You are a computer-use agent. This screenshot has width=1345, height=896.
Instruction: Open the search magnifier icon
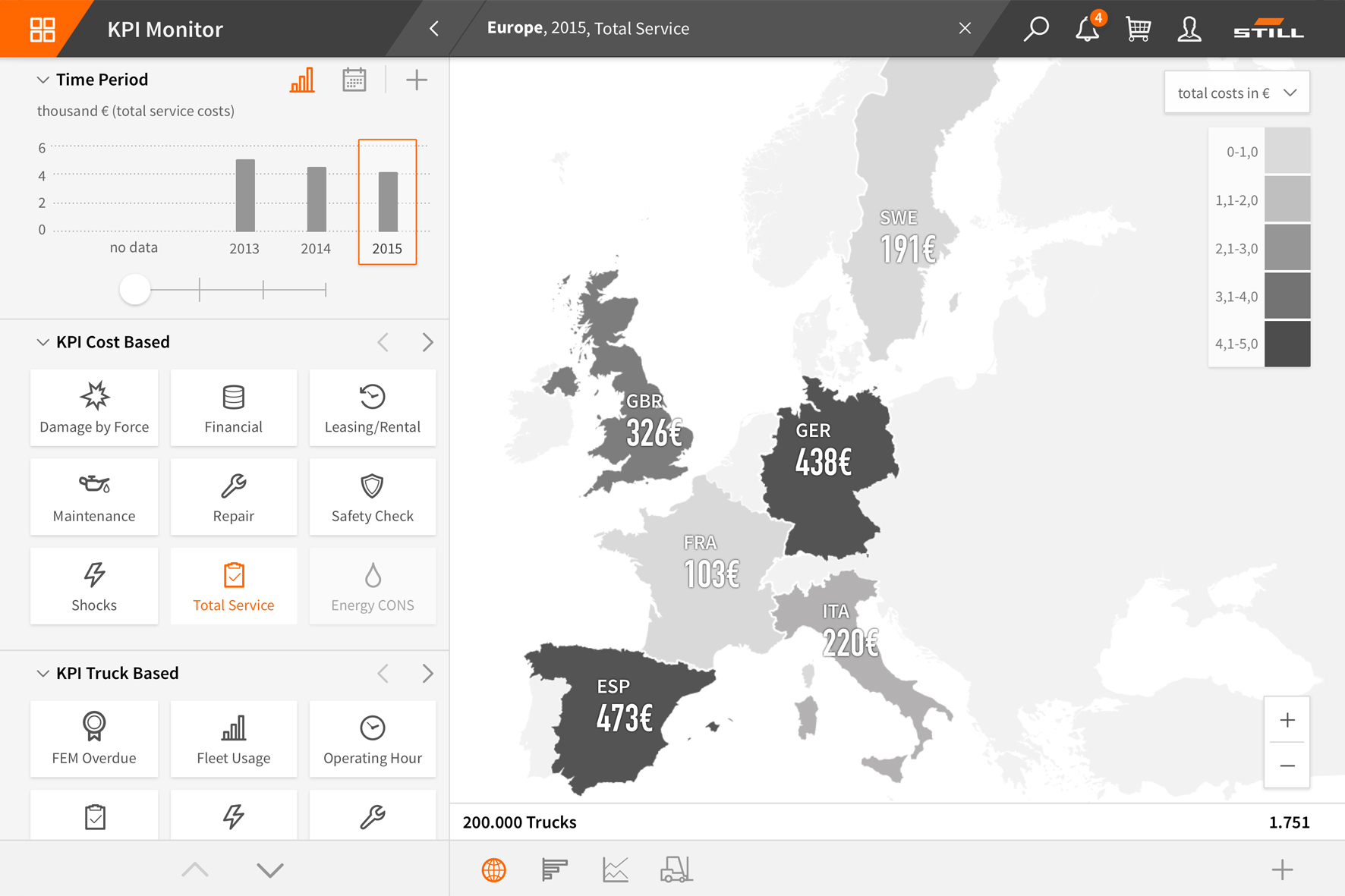tap(1035, 29)
